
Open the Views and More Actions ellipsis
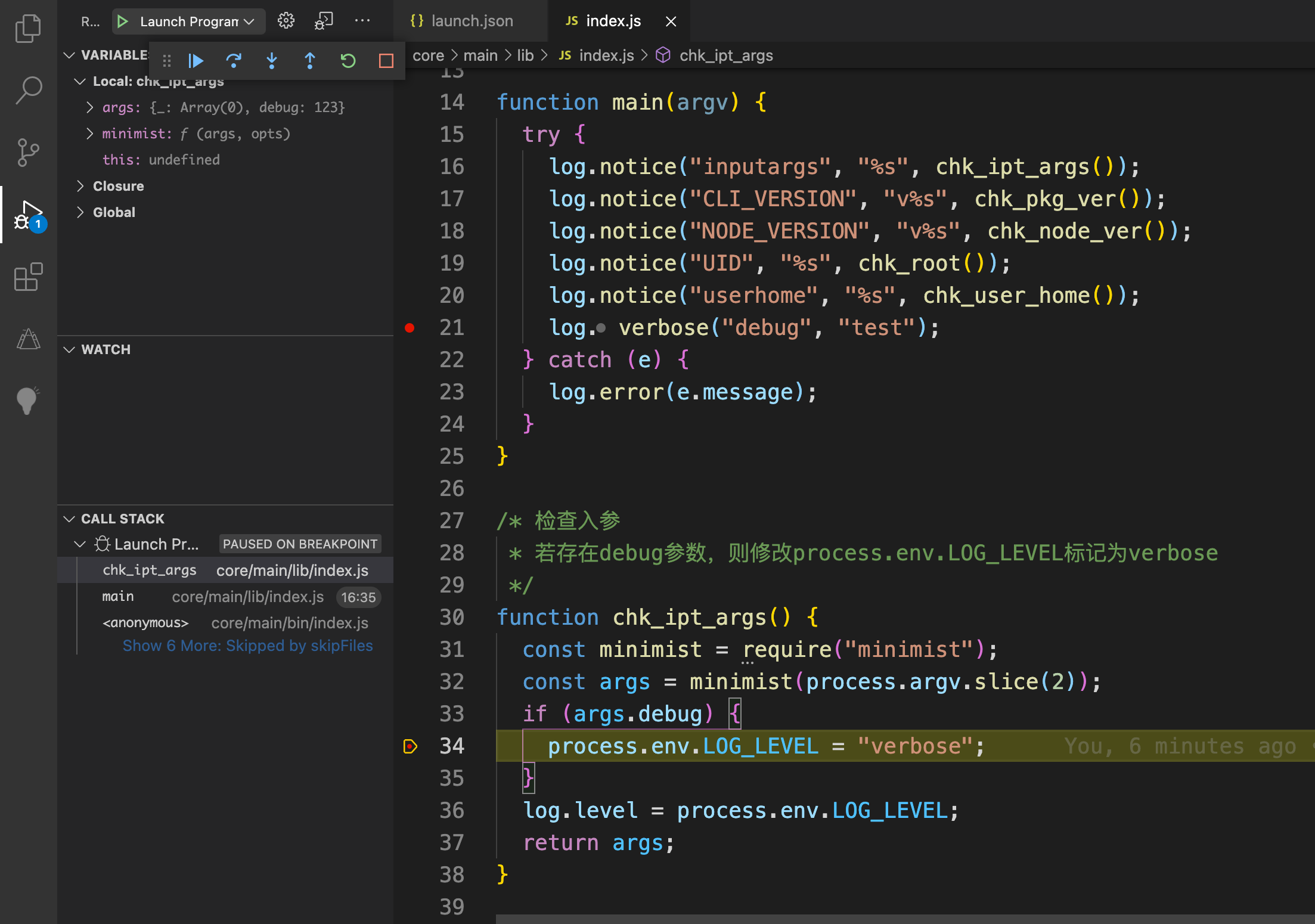click(x=362, y=21)
